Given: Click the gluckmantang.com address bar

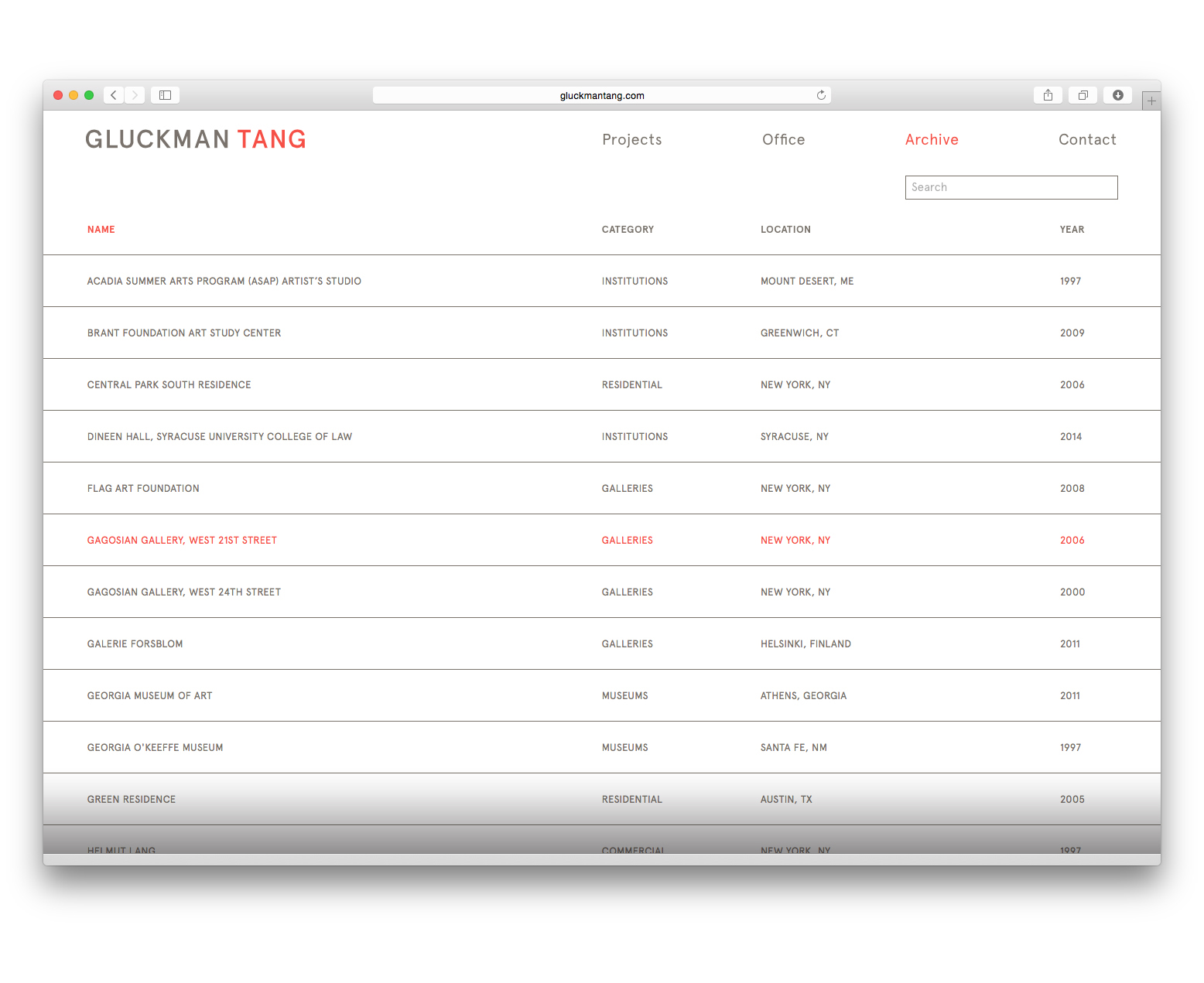Looking at the screenshot, I should tap(602, 95).
